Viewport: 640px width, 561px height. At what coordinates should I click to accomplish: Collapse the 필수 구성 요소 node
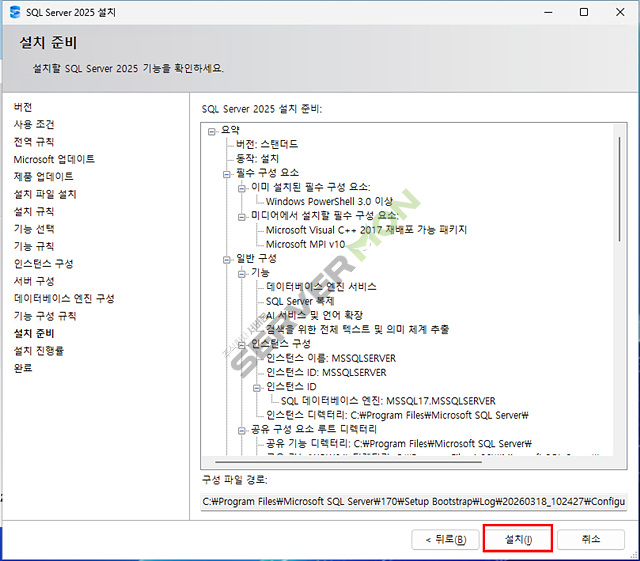[x=227, y=174]
